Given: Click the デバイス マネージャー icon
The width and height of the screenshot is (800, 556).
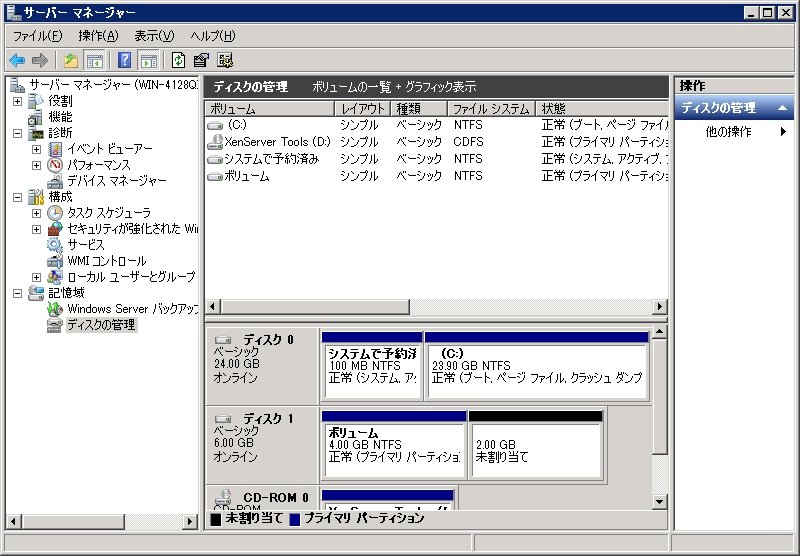Looking at the screenshot, I should point(55,181).
